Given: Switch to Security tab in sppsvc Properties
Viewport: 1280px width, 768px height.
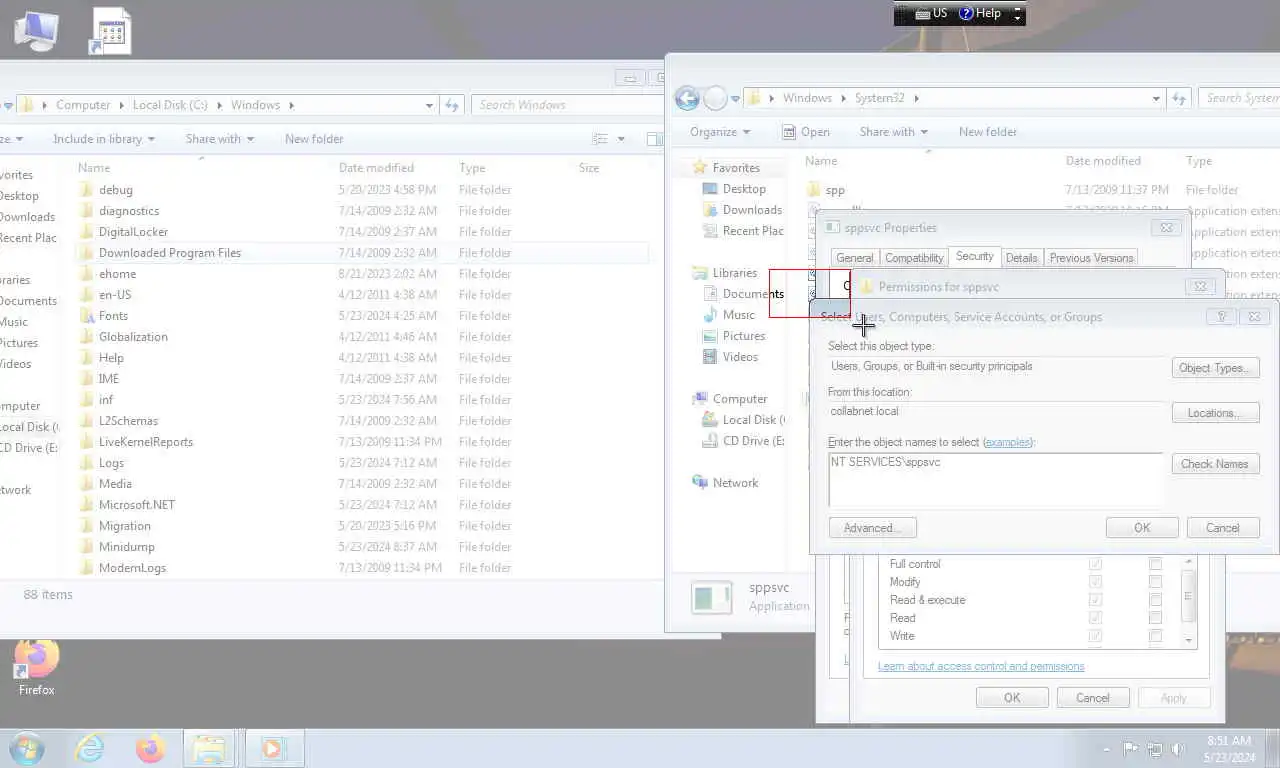Looking at the screenshot, I should pos(974,257).
